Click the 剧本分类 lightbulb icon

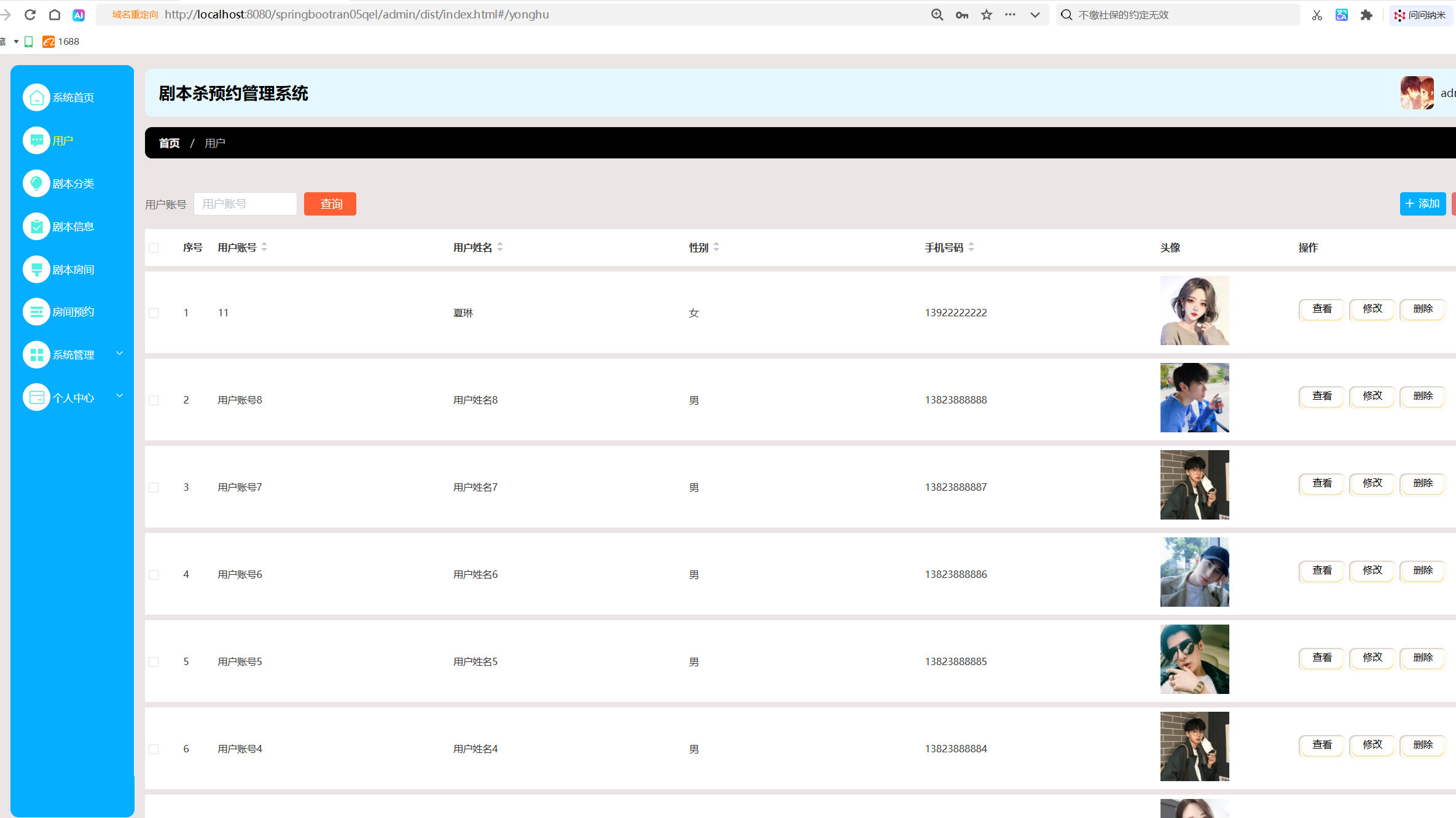pos(36,184)
